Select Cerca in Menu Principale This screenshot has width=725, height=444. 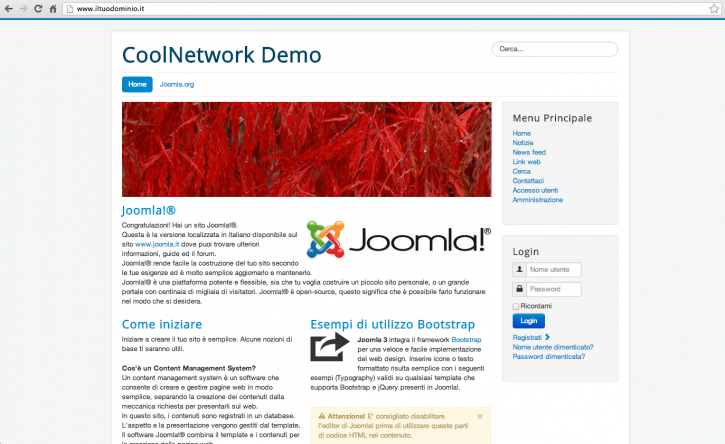pyautogui.click(x=522, y=171)
